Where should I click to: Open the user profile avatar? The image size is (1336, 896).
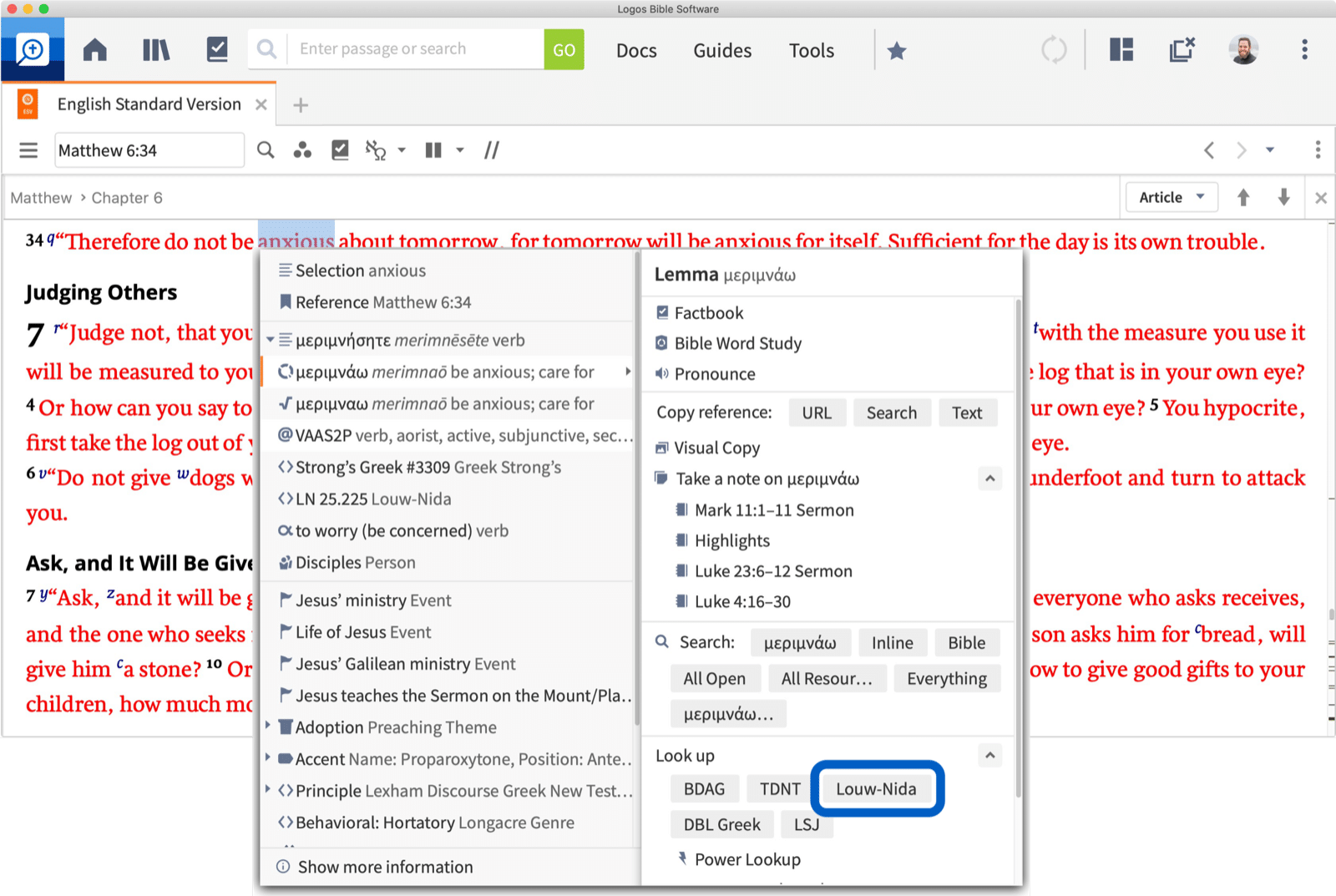coord(1243,50)
